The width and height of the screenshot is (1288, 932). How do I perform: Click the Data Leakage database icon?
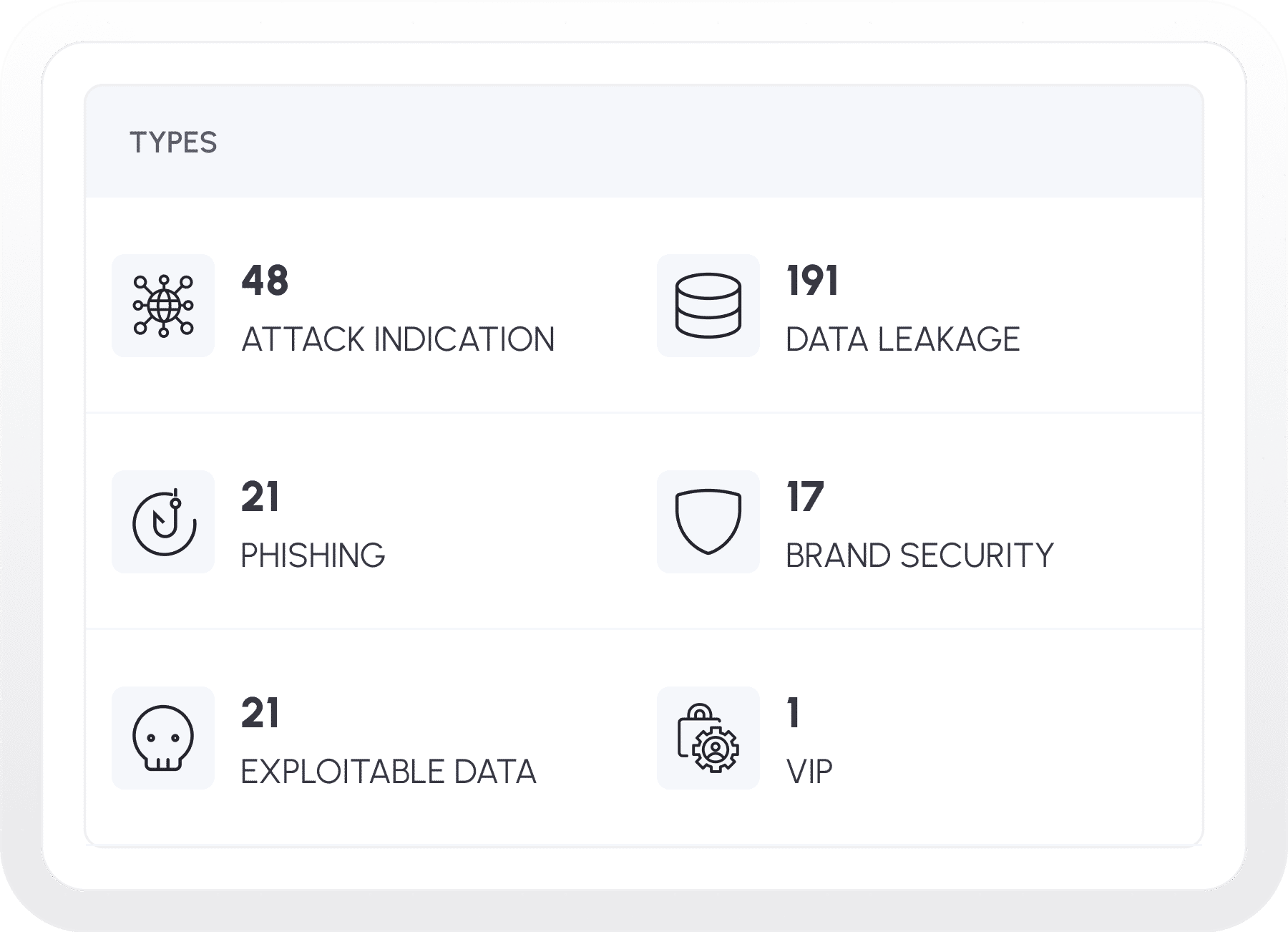pos(708,306)
